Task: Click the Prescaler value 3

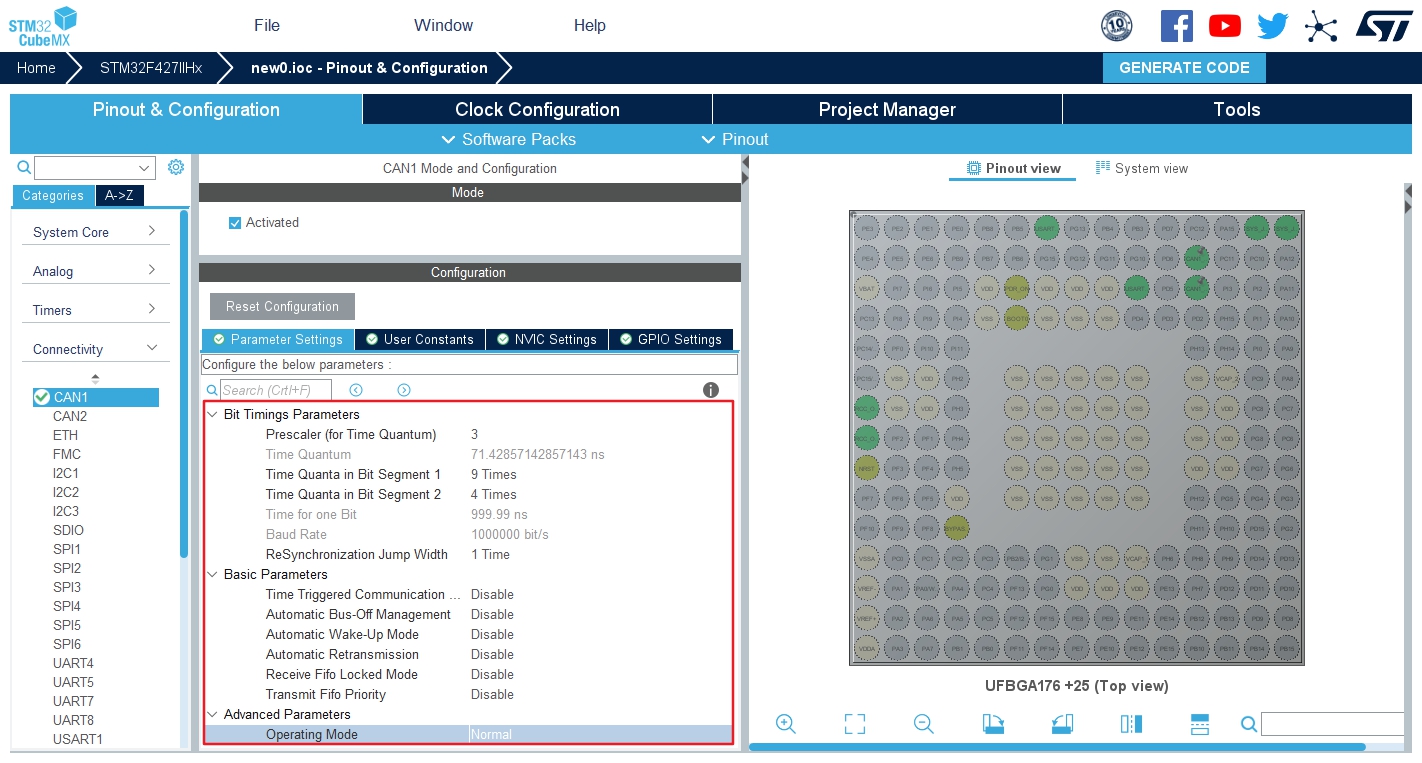Action: tap(474, 434)
